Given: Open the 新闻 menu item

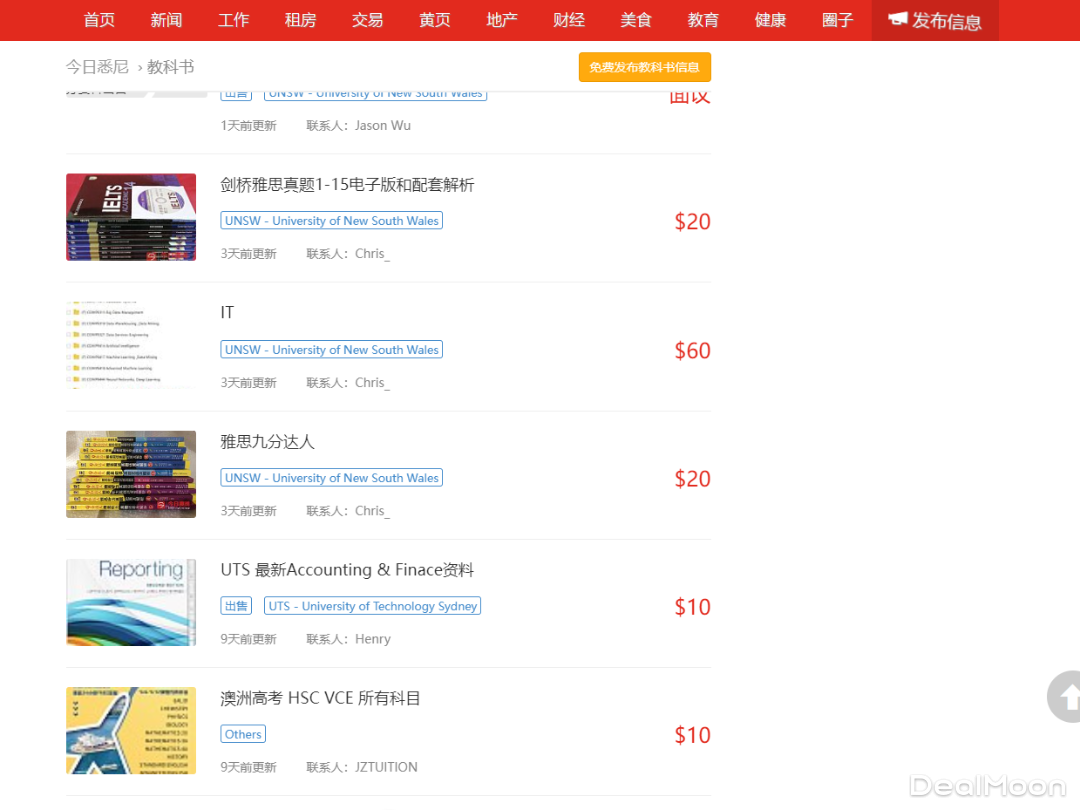Looking at the screenshot, I should pos(166,20).
